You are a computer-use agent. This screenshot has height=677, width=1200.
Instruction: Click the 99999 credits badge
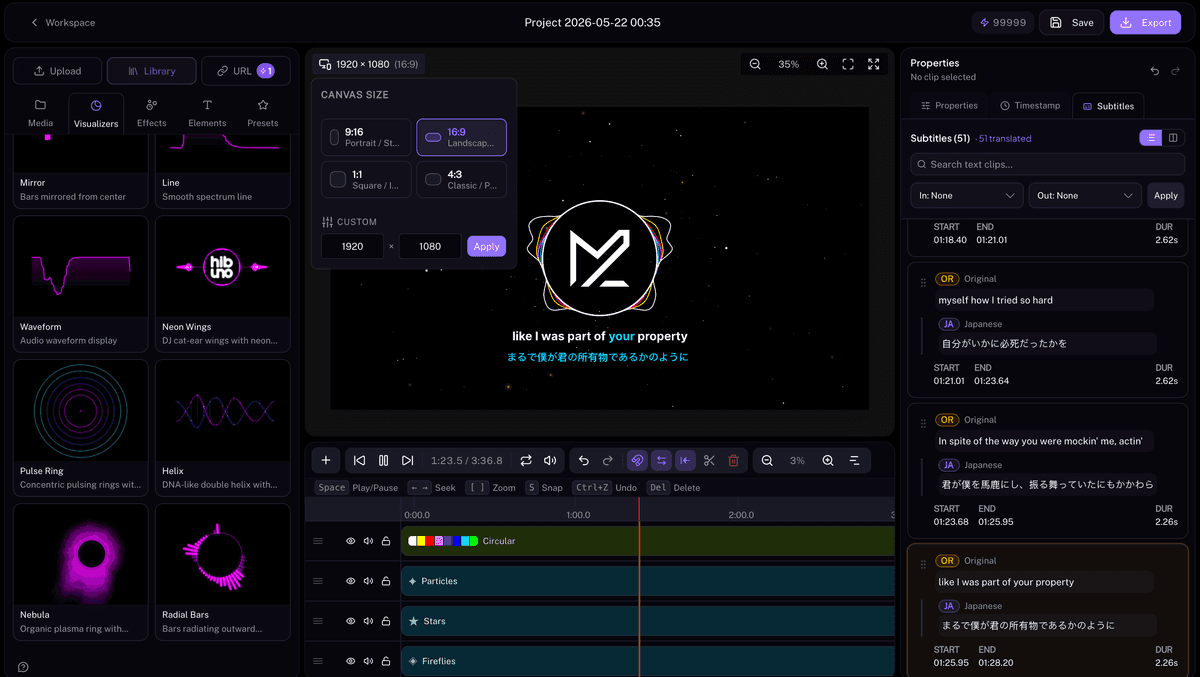[x=1002, y=22]
